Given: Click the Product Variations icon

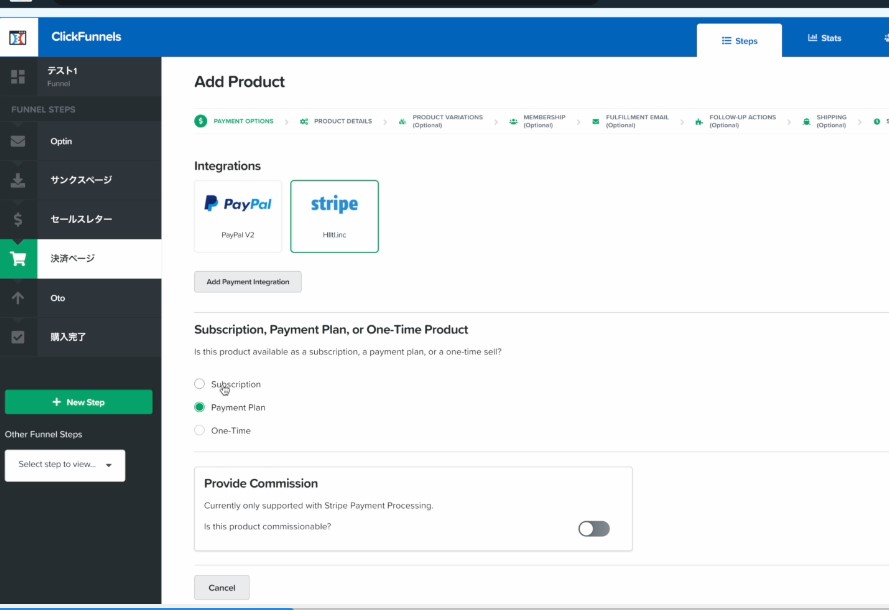Looking at the screenshot, I should click(x=402, y=121).
